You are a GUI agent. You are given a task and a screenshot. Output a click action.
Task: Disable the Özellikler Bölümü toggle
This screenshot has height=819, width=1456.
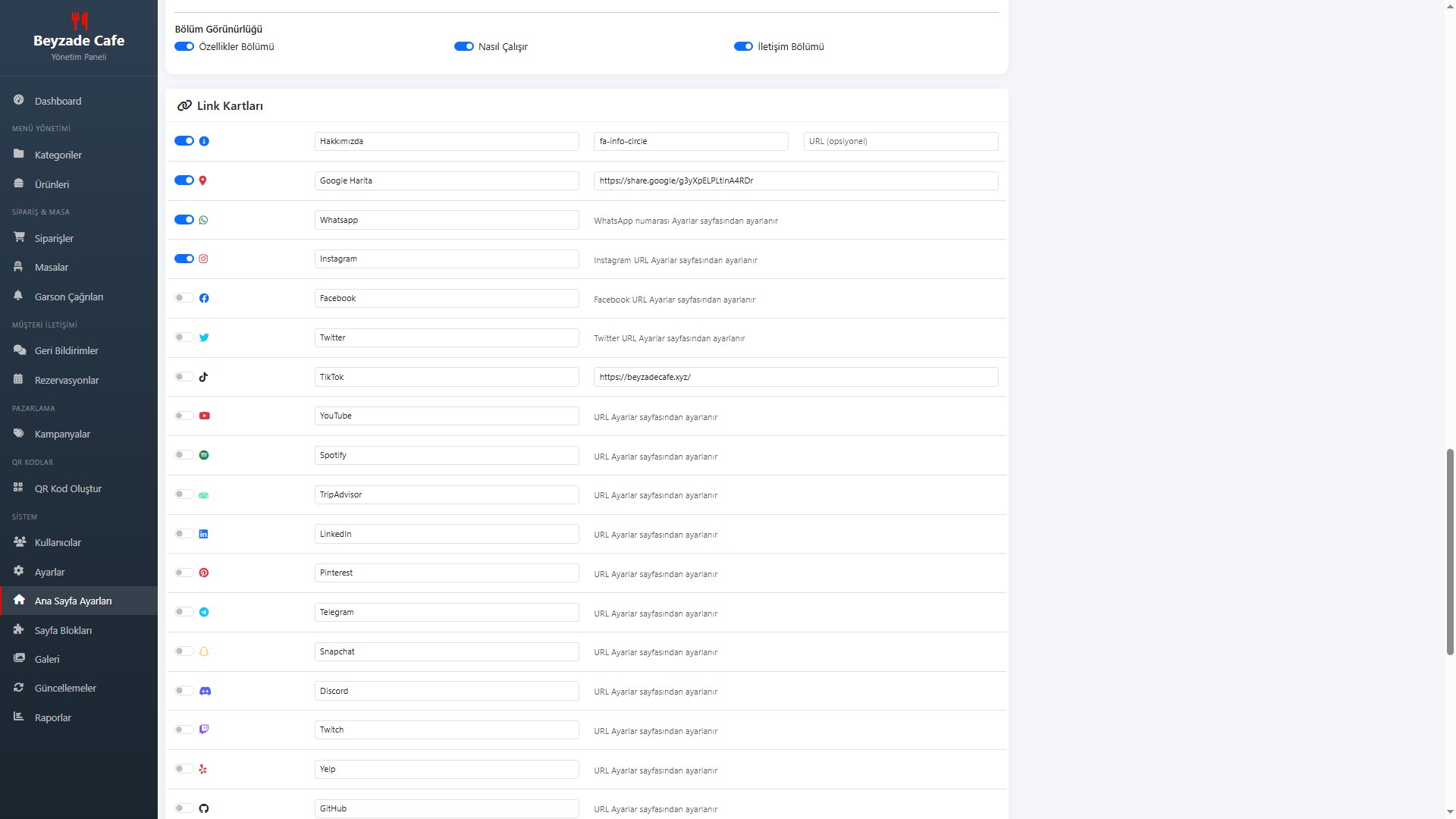[x=184, y=46]
